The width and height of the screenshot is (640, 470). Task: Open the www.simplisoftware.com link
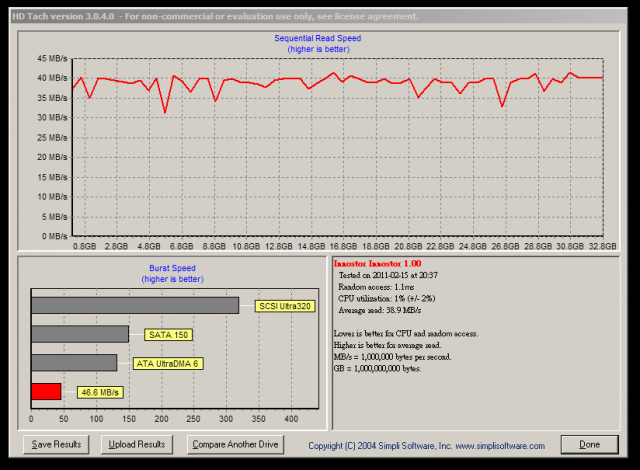click(x=500, y=446)
